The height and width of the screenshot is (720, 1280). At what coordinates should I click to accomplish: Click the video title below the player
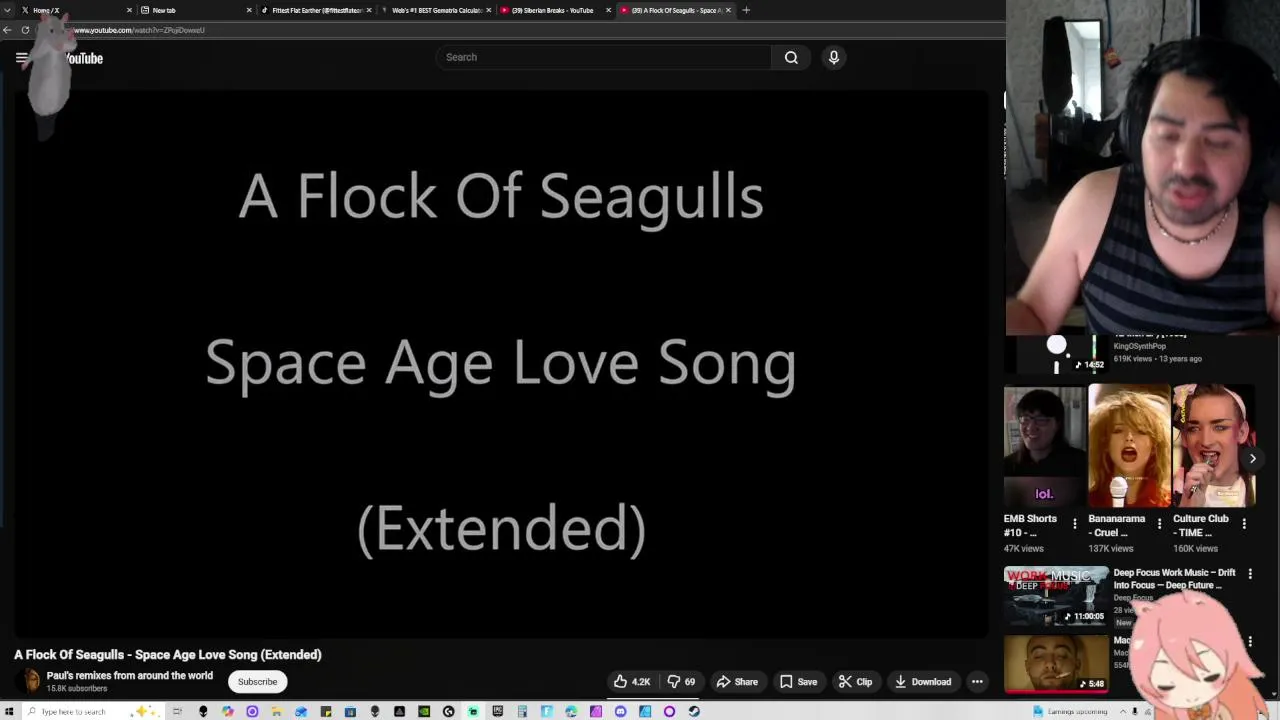(x=168, y=655)
